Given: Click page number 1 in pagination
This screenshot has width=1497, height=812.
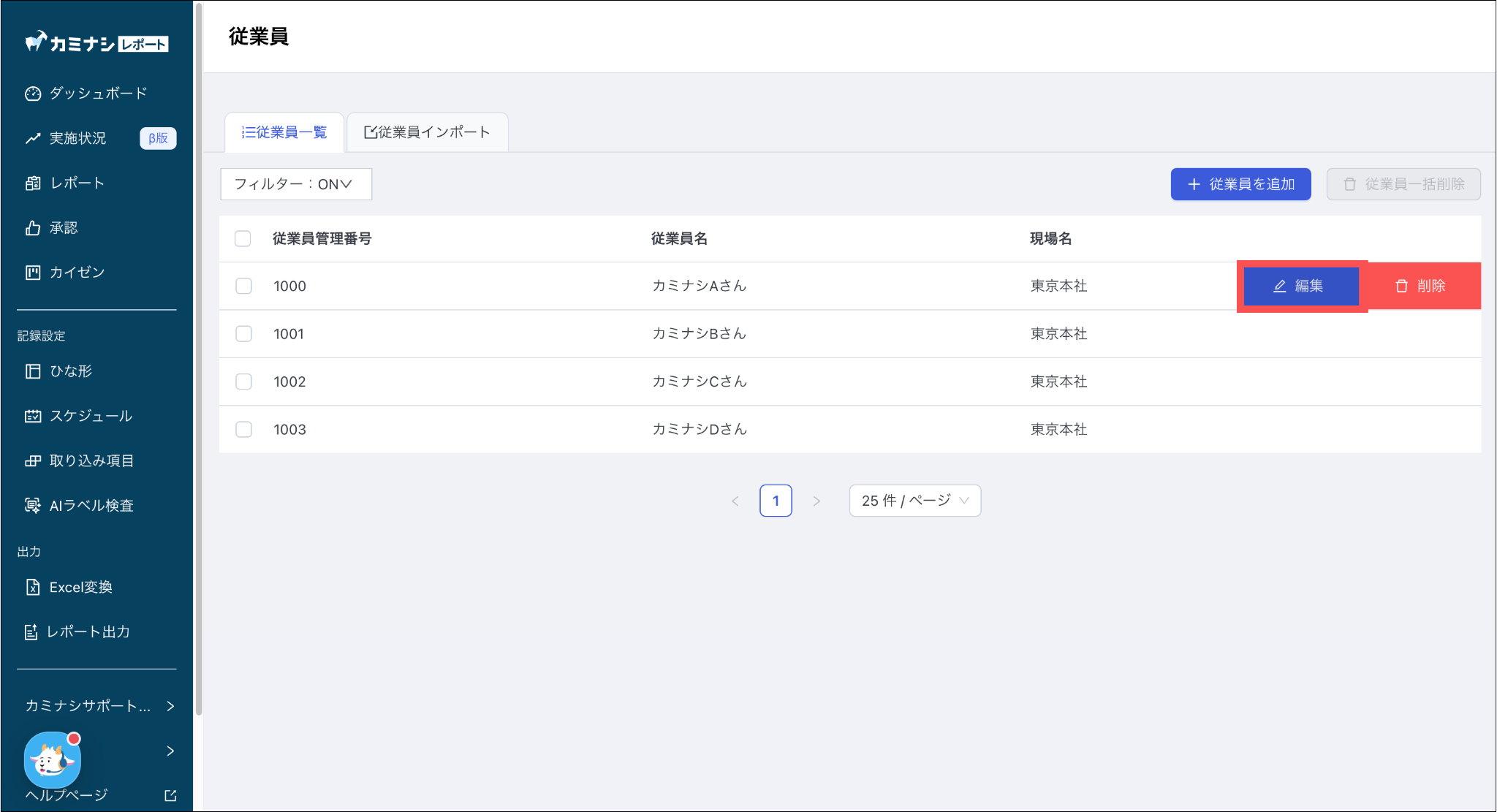Looking at the screenshot, I should pos(776,501).
